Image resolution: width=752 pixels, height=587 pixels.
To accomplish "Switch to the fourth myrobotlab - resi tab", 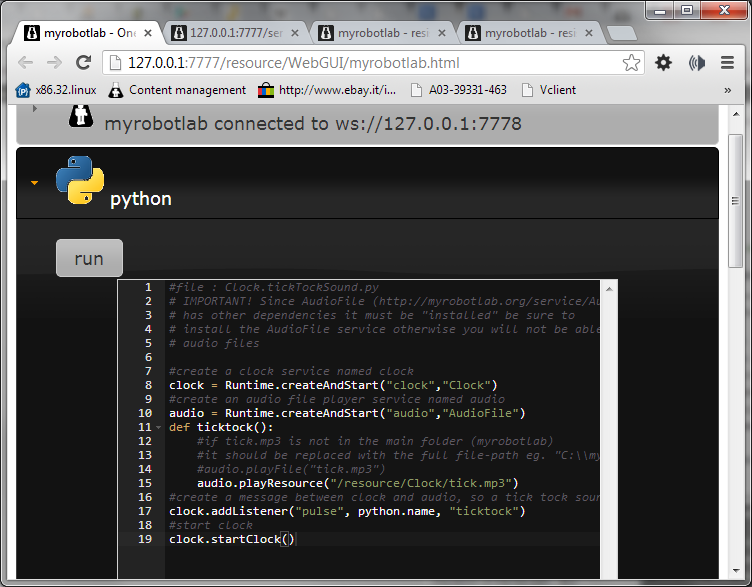I will [x=529, y=33].
